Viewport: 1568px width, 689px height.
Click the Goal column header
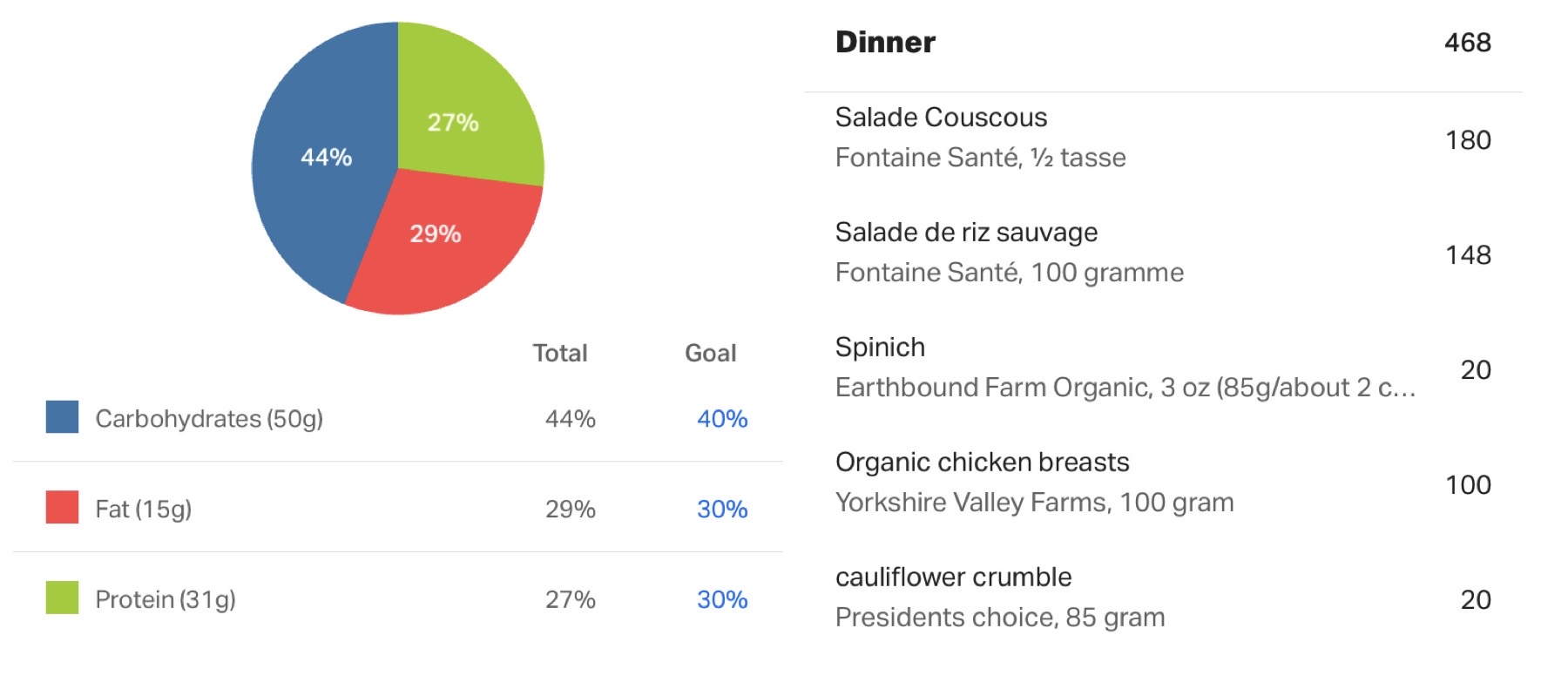click(x=711, y=353)
